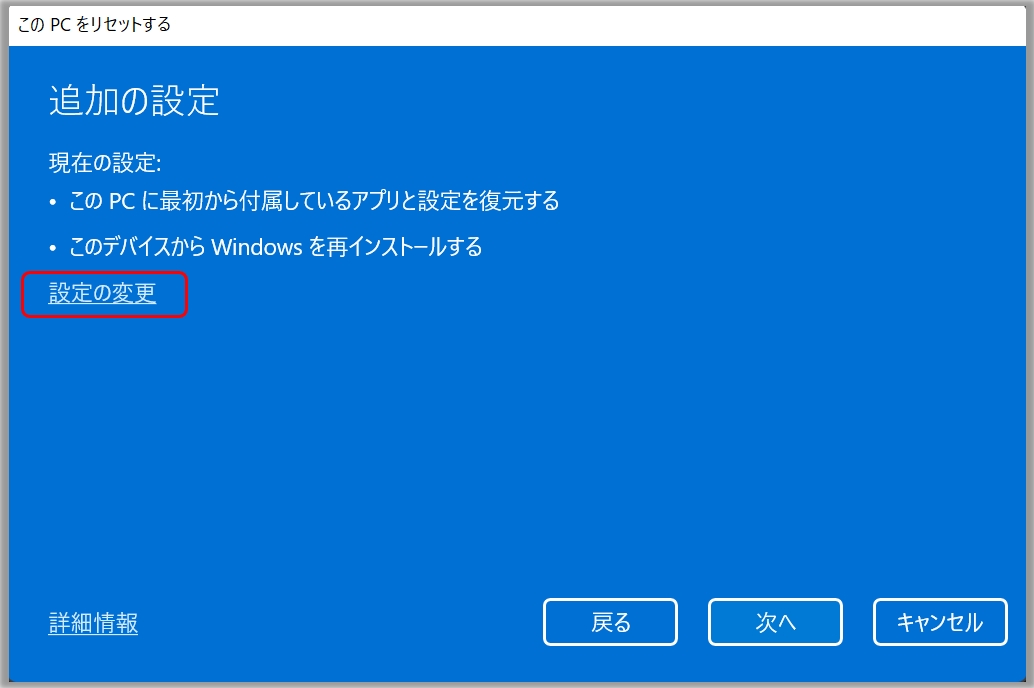Abort the PC reset wizard via キャンセル
Viewport: 1034px width, 688px height.
point(940,621)
